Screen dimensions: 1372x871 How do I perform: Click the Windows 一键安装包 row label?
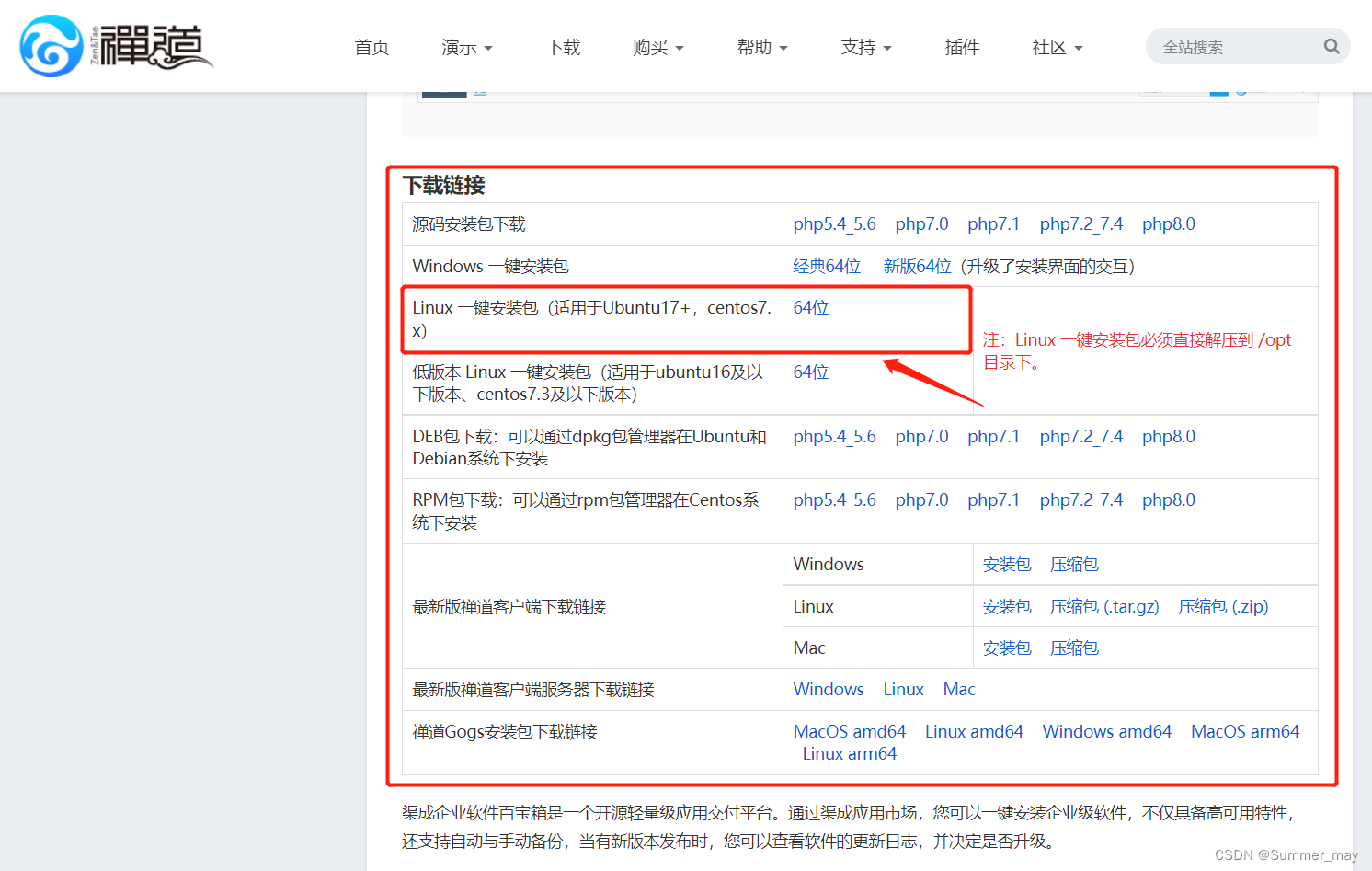pyautogui.click(x=490, y=267)
